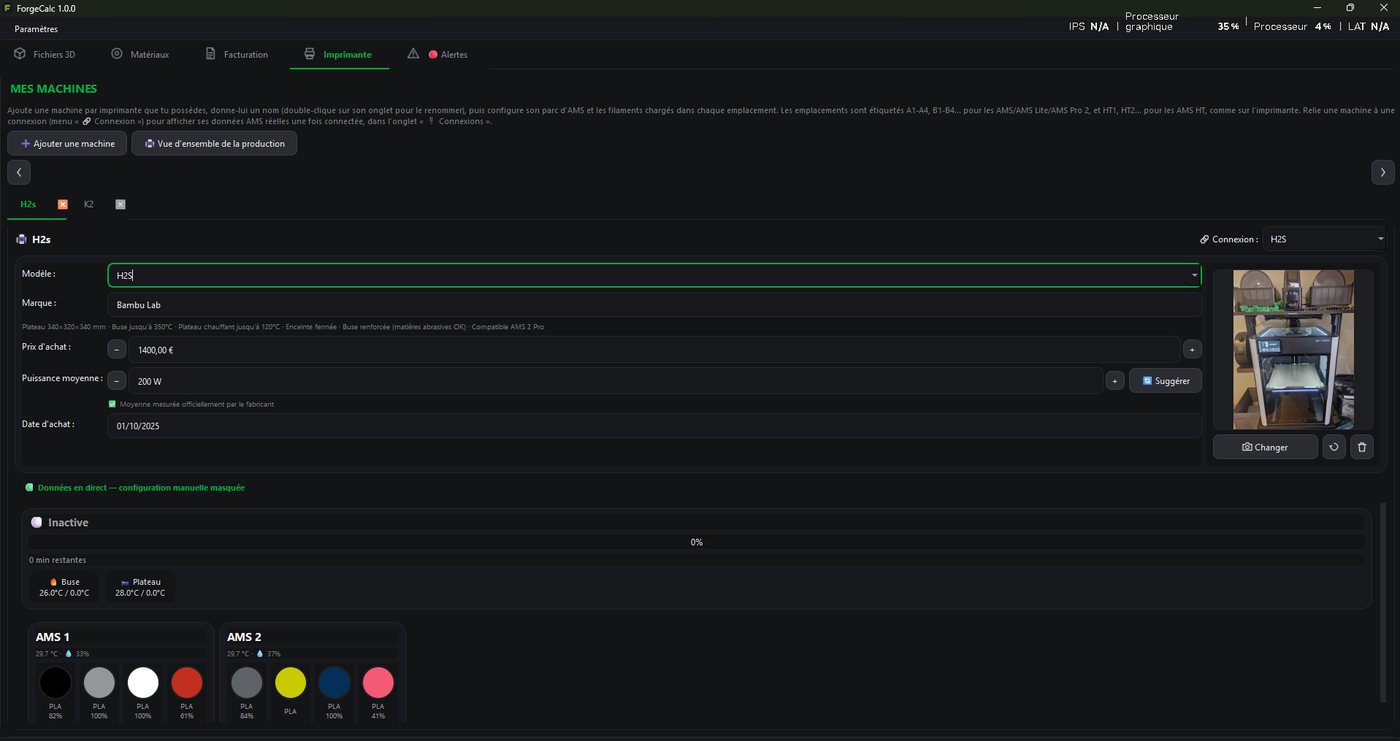Click the AMS 2 humidity 37% reading
1400x741 pixels.
(267, 654)
